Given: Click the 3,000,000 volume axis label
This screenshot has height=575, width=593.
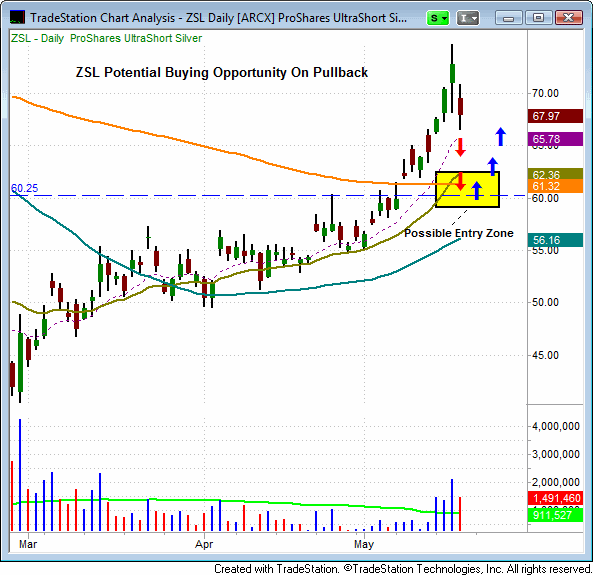Looking at the screenshot, I should (556, 454).
